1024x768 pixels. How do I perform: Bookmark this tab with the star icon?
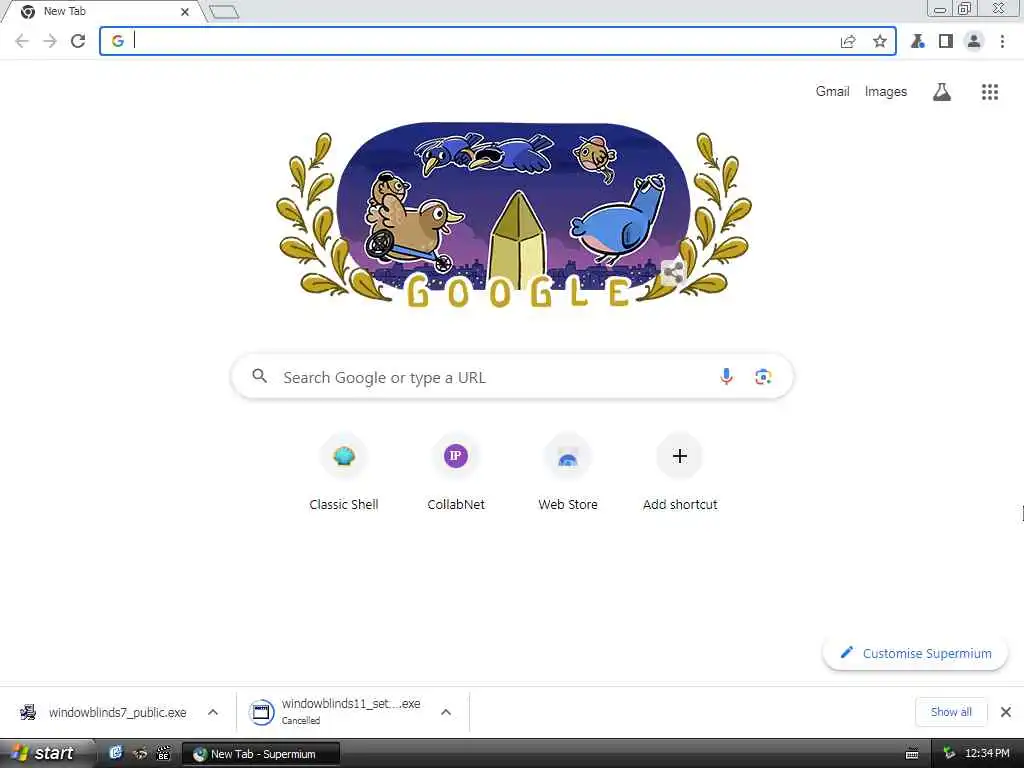880,42
